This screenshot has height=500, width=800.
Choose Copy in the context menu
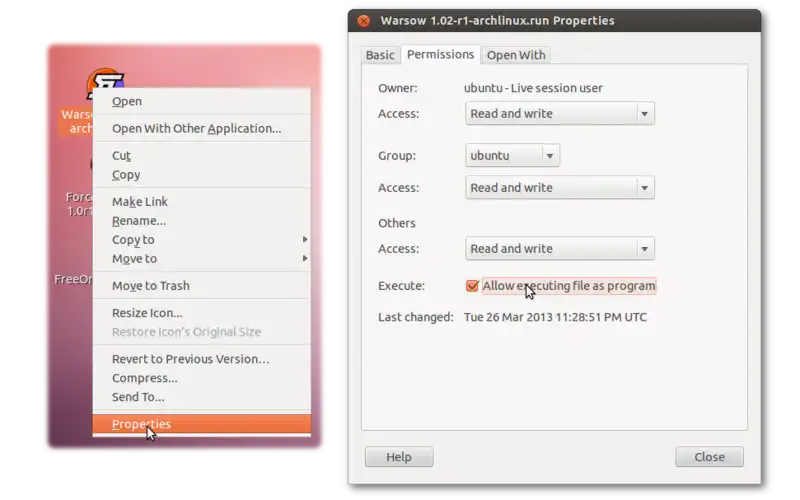click(x=202, y=175)
